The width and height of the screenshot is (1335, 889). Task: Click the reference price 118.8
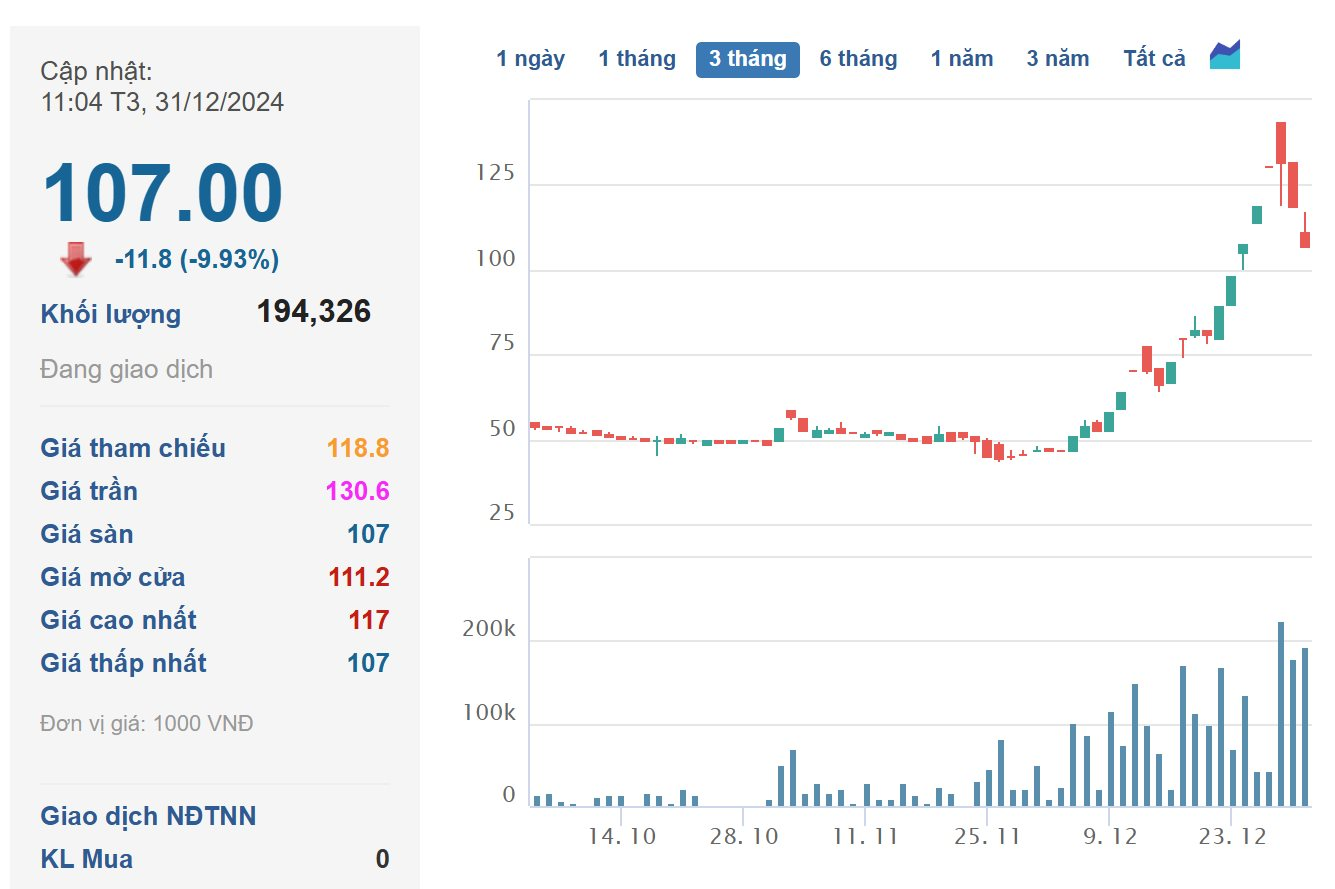pyautogui.click(x=358, y=448)
